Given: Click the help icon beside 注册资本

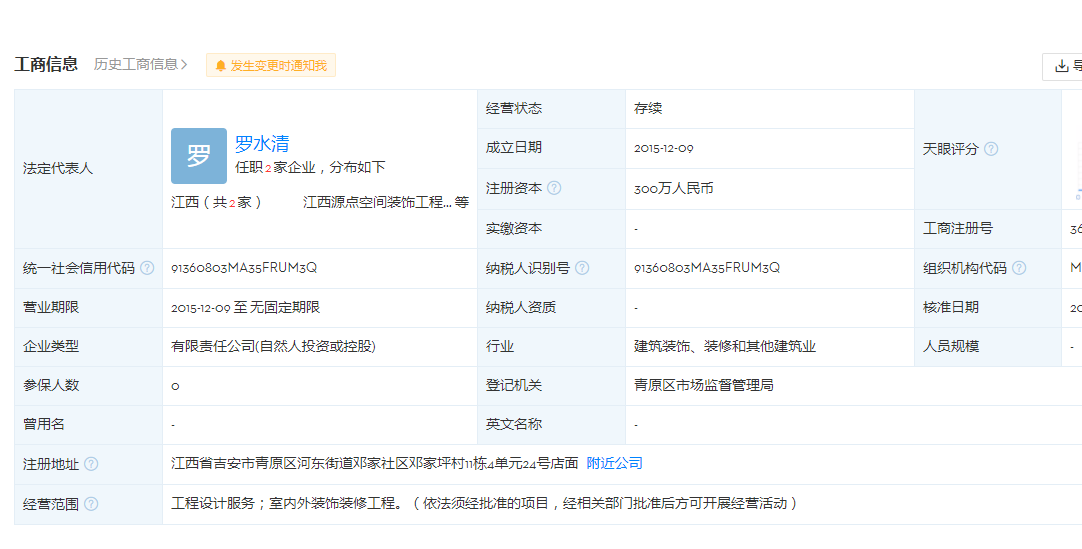Looking at the screenshot, I should coord(554,188).
